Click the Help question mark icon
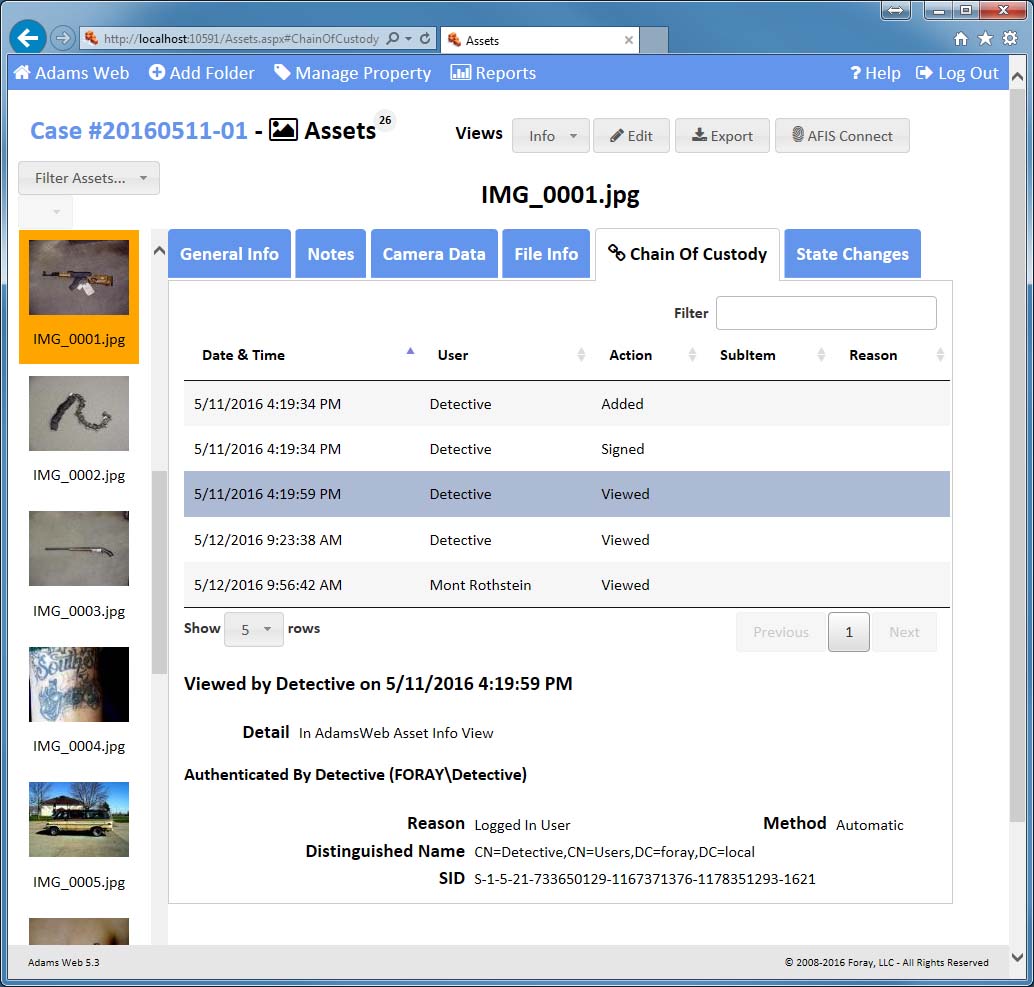Viewport: 1034px width, 987px height. point(856,73)
